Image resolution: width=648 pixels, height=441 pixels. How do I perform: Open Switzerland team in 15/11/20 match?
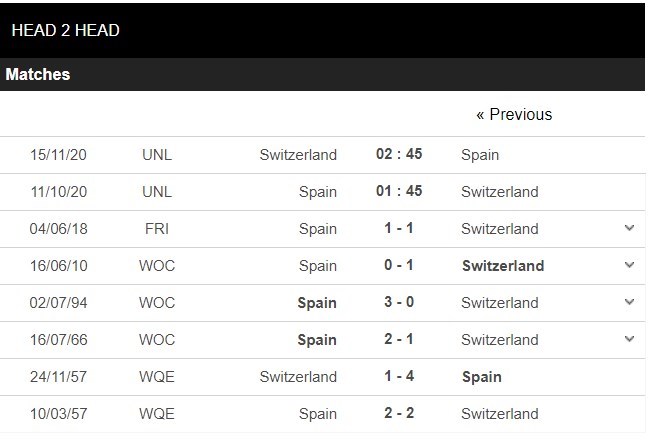pos(298,155)
